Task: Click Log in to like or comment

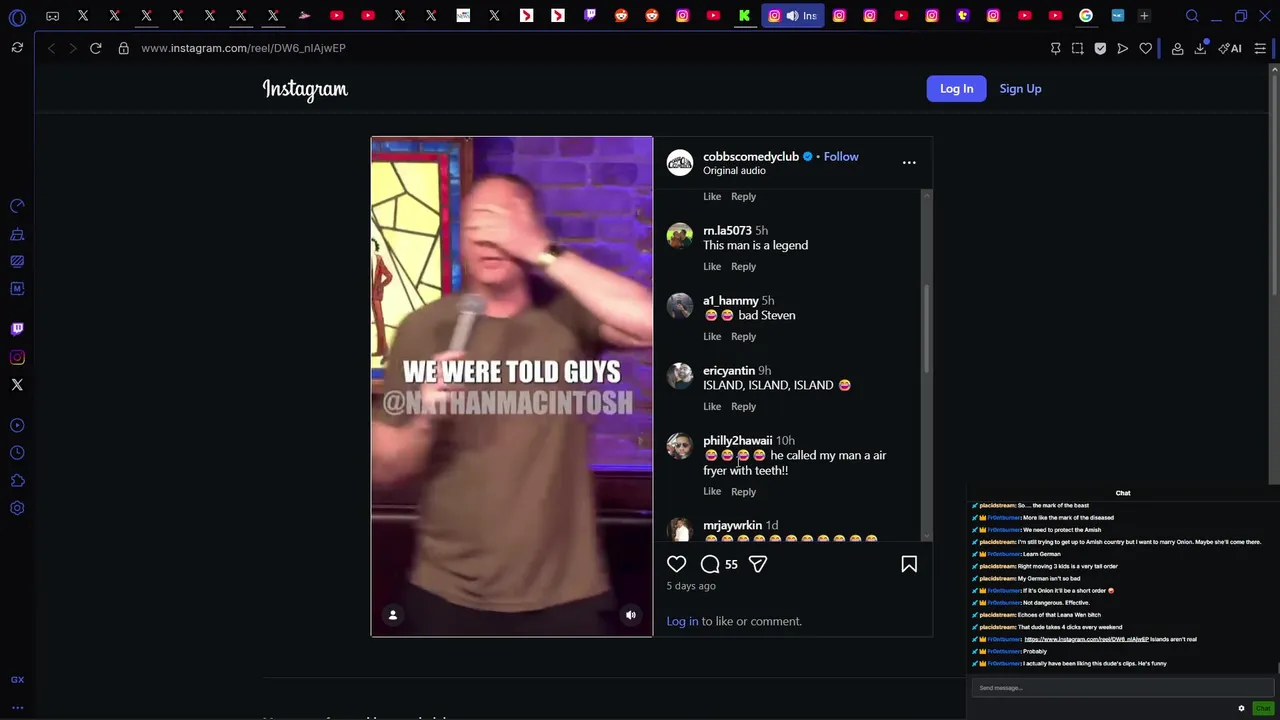Action: click(682, 621)
